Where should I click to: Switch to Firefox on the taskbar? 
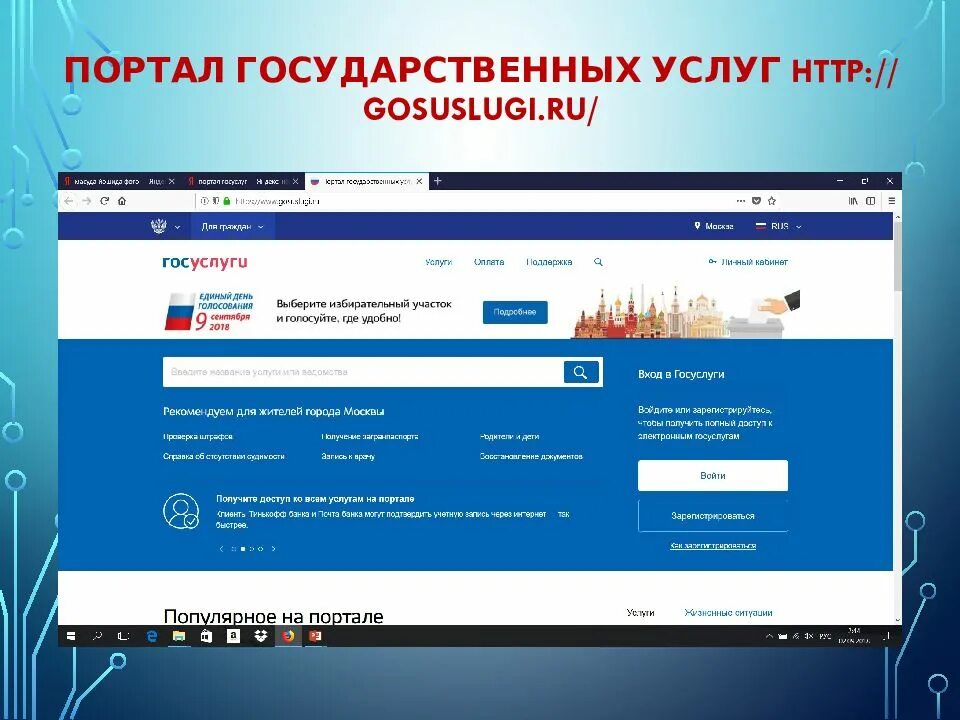(288, 636)
